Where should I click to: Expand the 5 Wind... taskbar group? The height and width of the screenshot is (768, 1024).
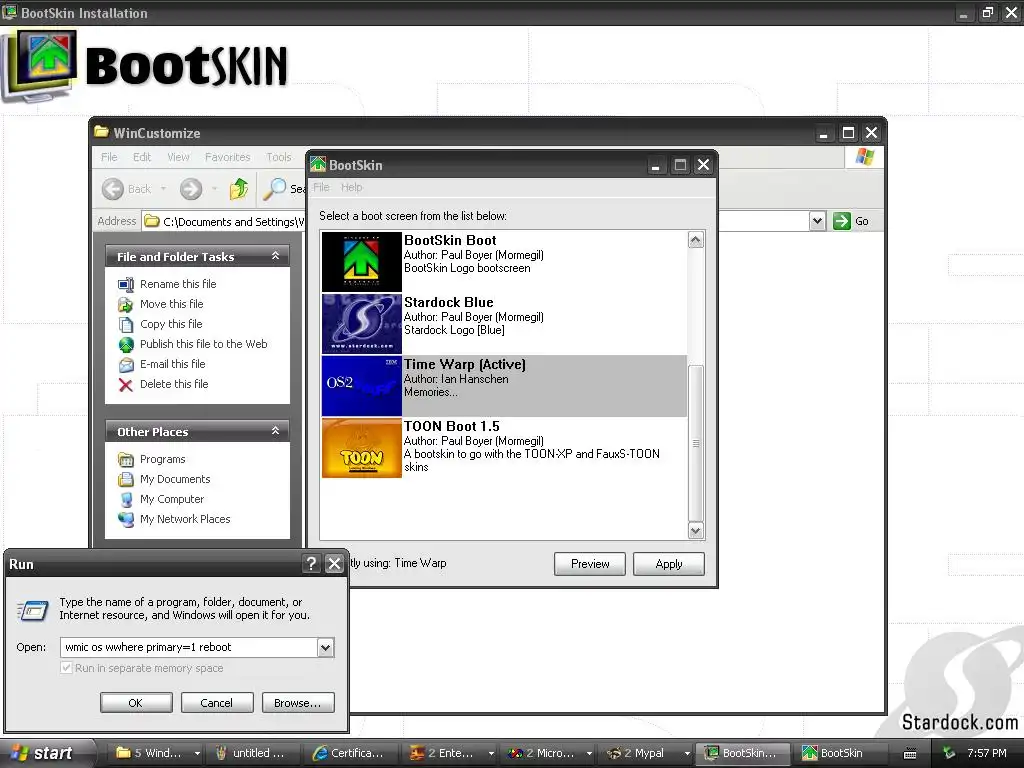tap(197, 753)
